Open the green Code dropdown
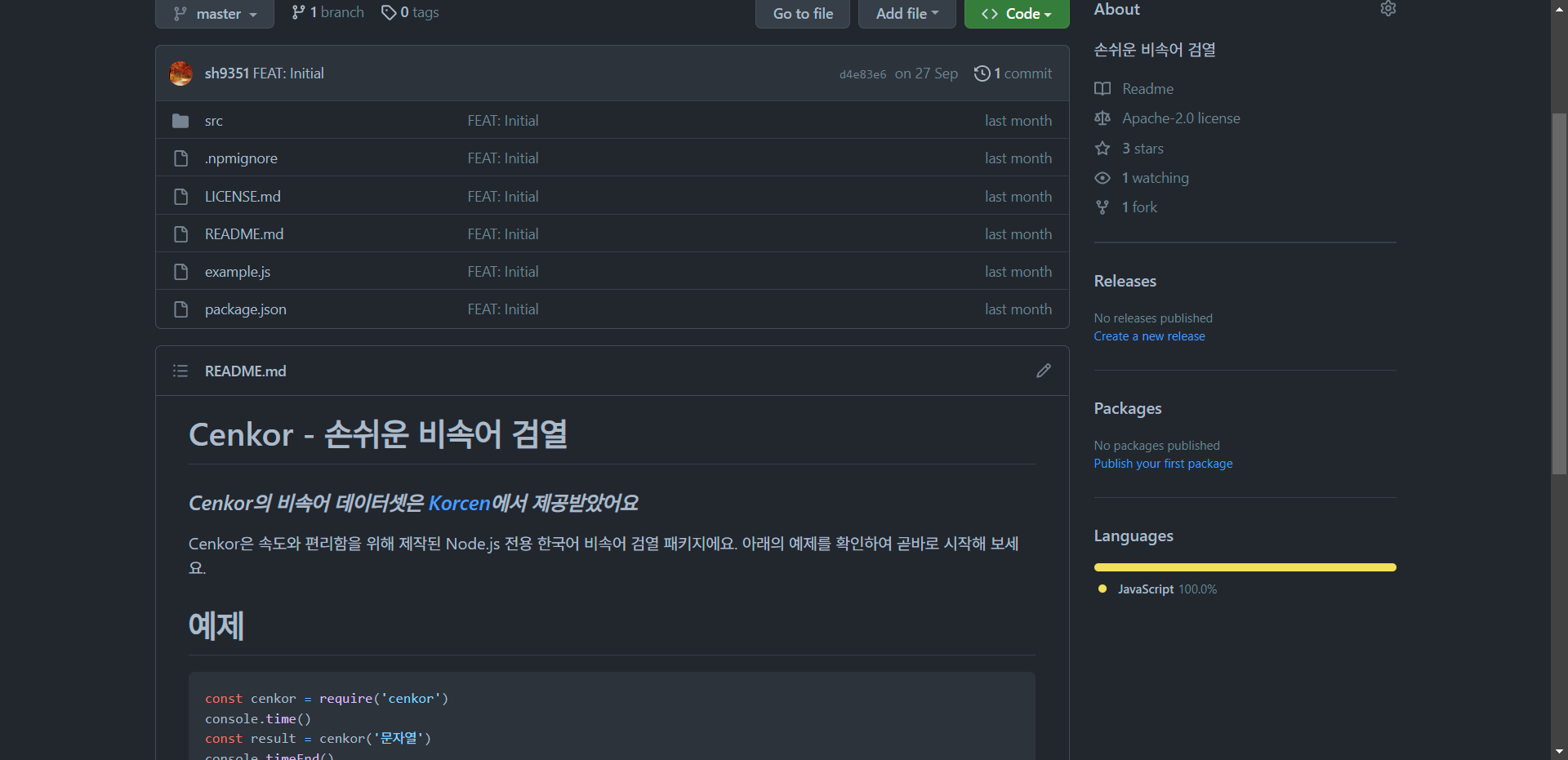Viewport: 1568px width, 760px height. tap(1016, 14)
